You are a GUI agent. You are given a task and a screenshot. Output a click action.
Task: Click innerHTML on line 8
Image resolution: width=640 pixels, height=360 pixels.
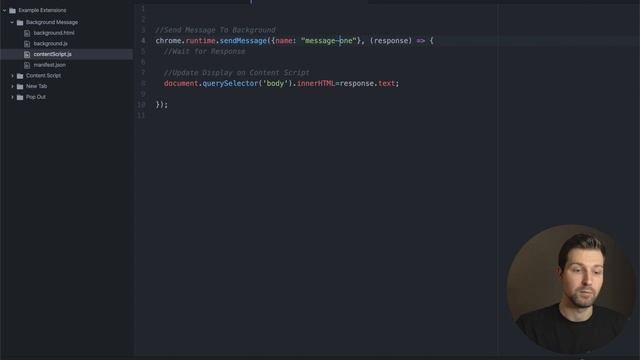(316, 83)
